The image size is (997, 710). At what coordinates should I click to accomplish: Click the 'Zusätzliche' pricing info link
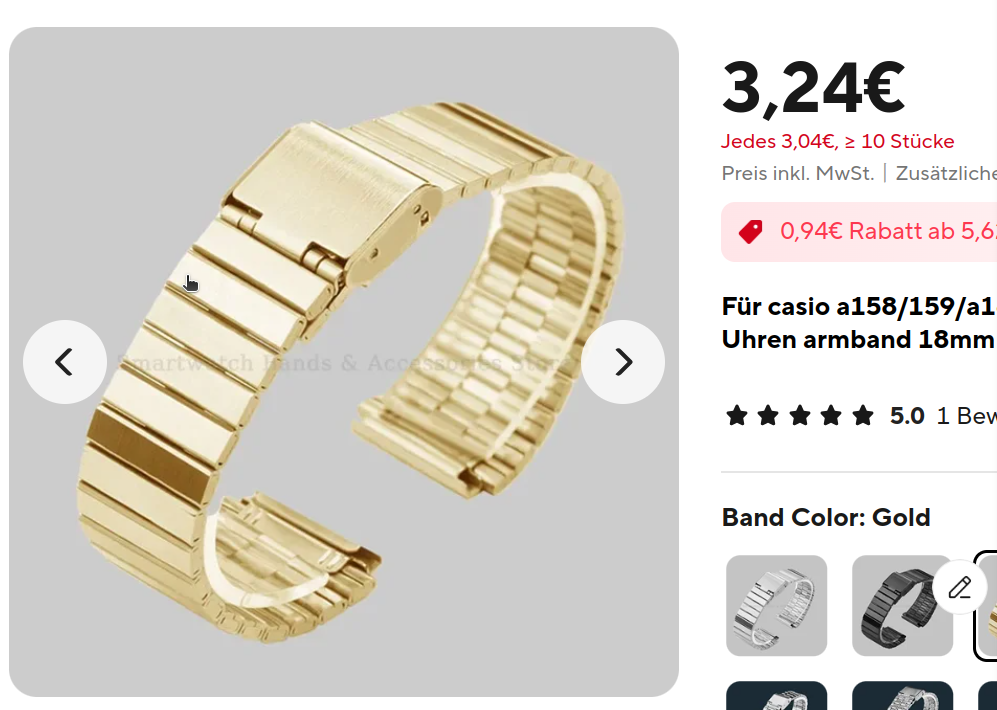pyautogui.click(x=946, y=173)
